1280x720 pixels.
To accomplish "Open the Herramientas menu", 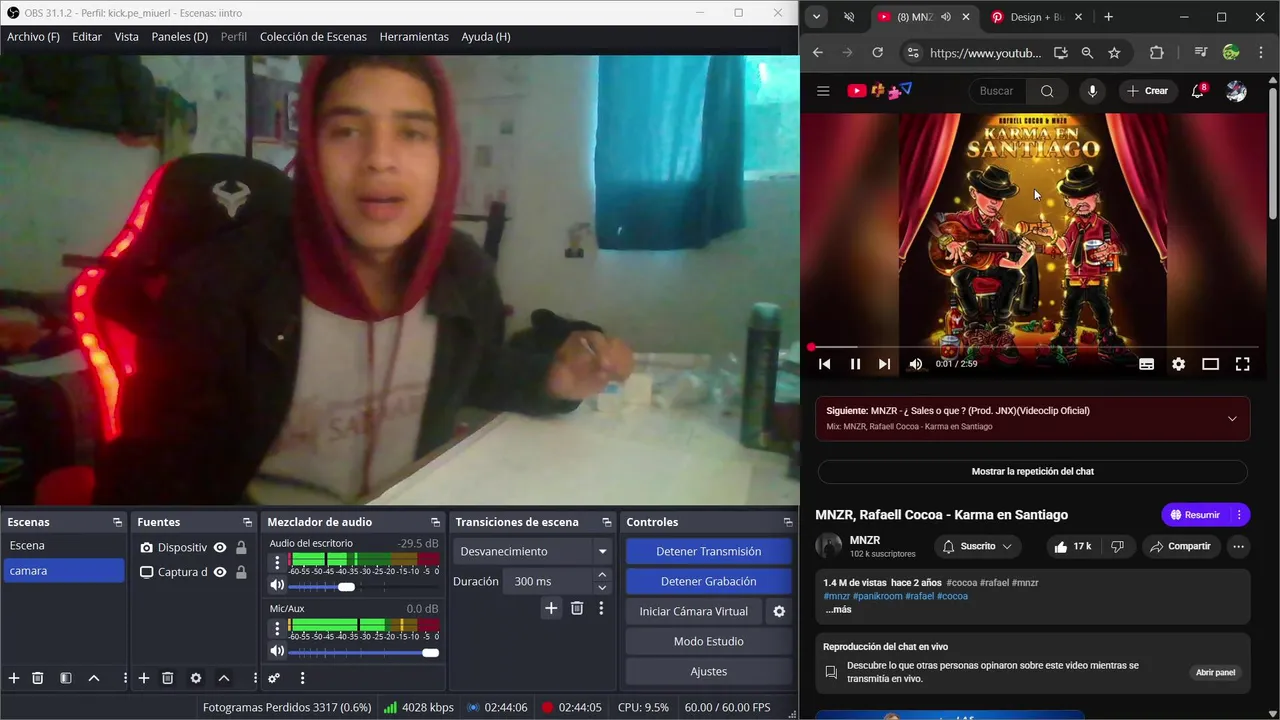I will click(x=414, y=37).
